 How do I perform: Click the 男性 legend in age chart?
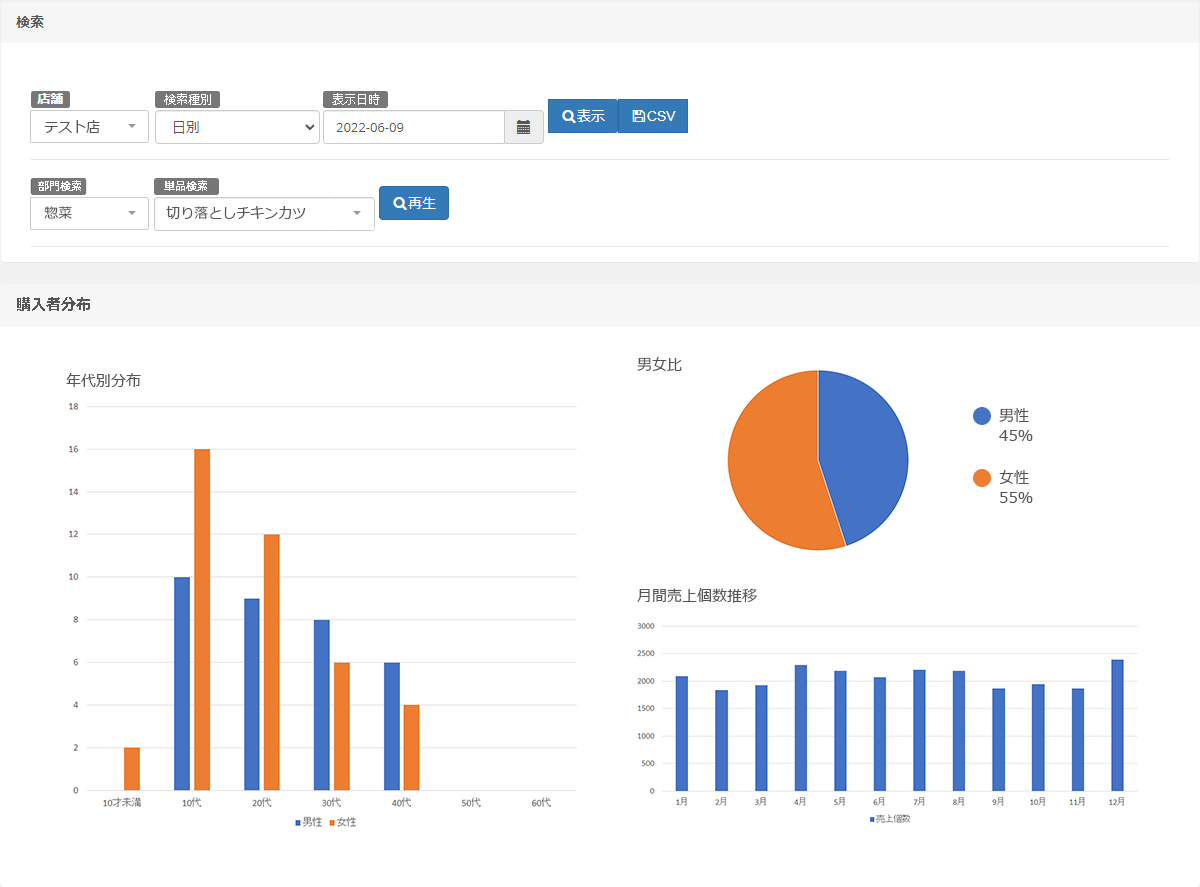click(308, 822)
